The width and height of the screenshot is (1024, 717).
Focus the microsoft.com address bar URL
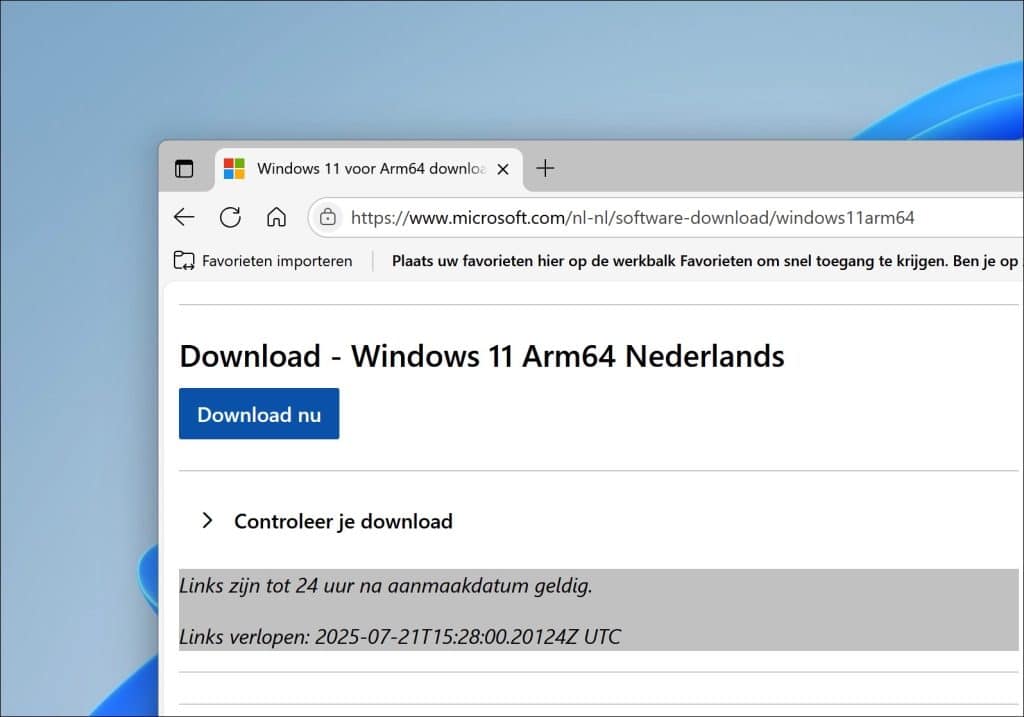(x=632, y=217)
